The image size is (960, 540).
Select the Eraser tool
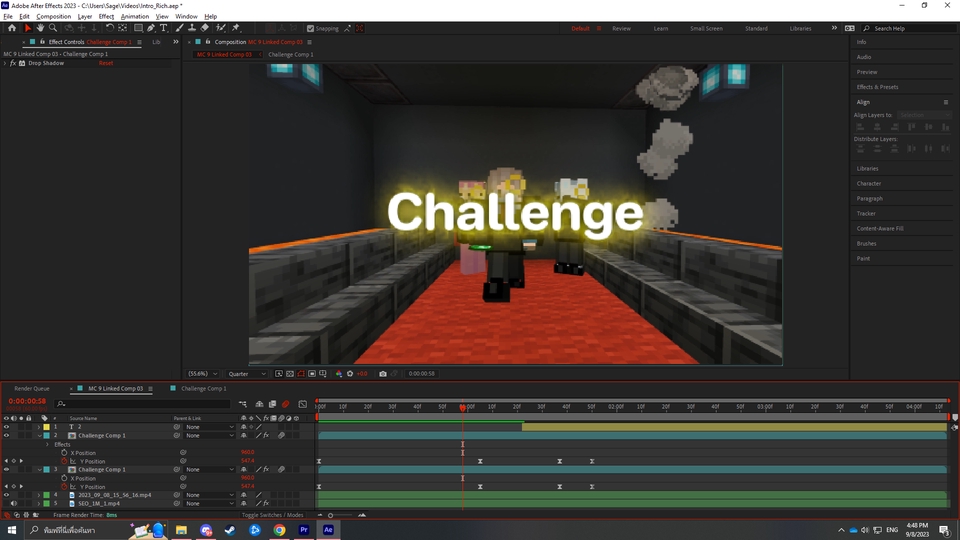(x=204, y=28)
